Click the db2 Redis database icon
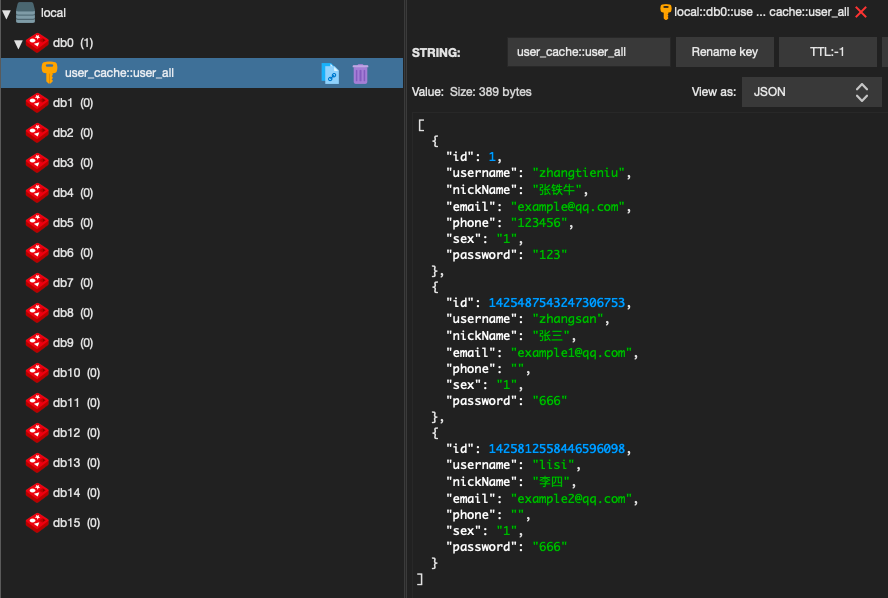 click(x=37, y=133)
